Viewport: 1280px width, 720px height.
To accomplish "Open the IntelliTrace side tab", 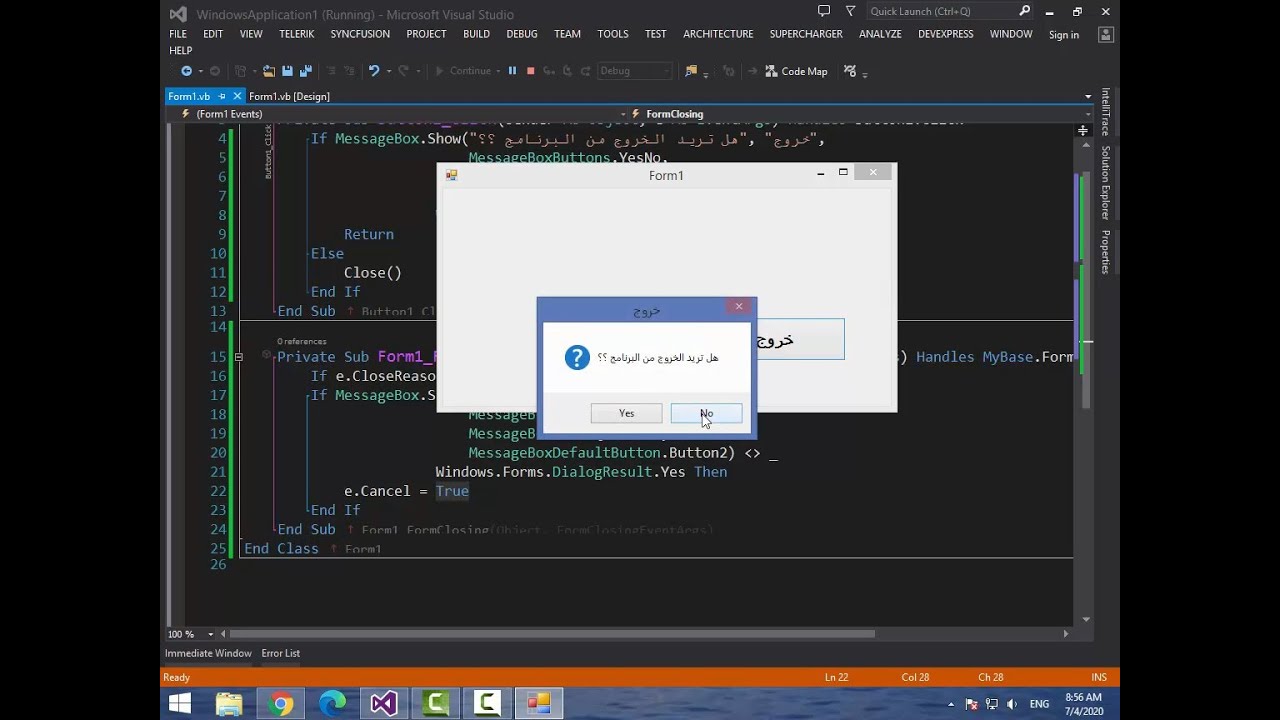I will 1105,111.
